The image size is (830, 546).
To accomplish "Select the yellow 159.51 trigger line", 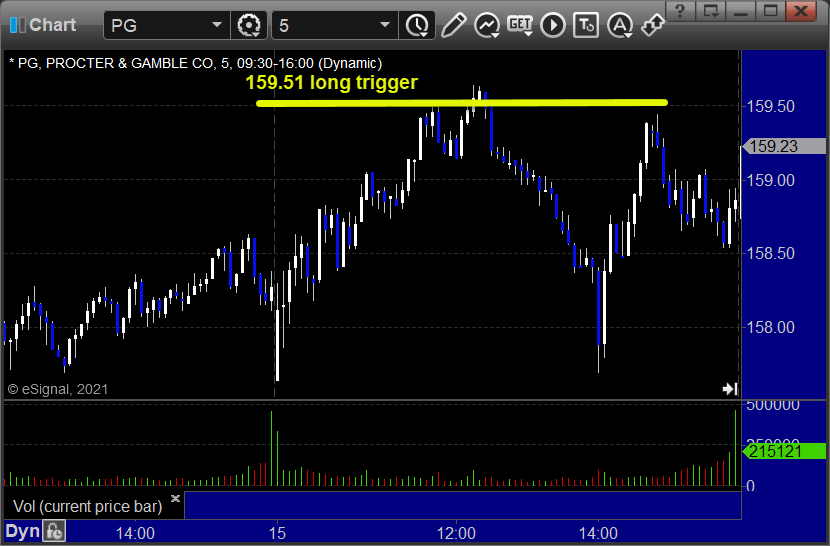I will 462,103.
